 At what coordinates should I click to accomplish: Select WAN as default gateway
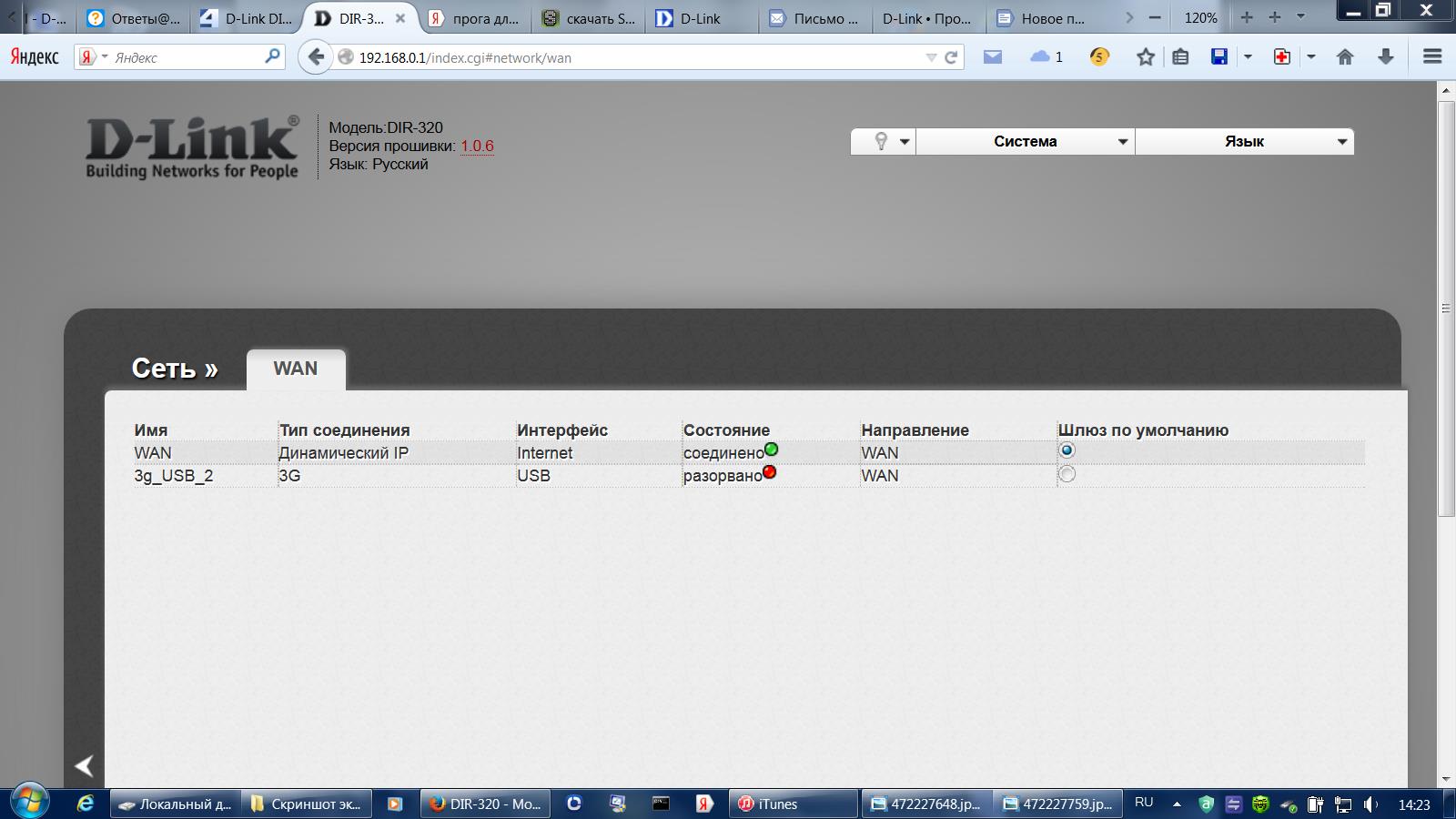coord(1067,450)
